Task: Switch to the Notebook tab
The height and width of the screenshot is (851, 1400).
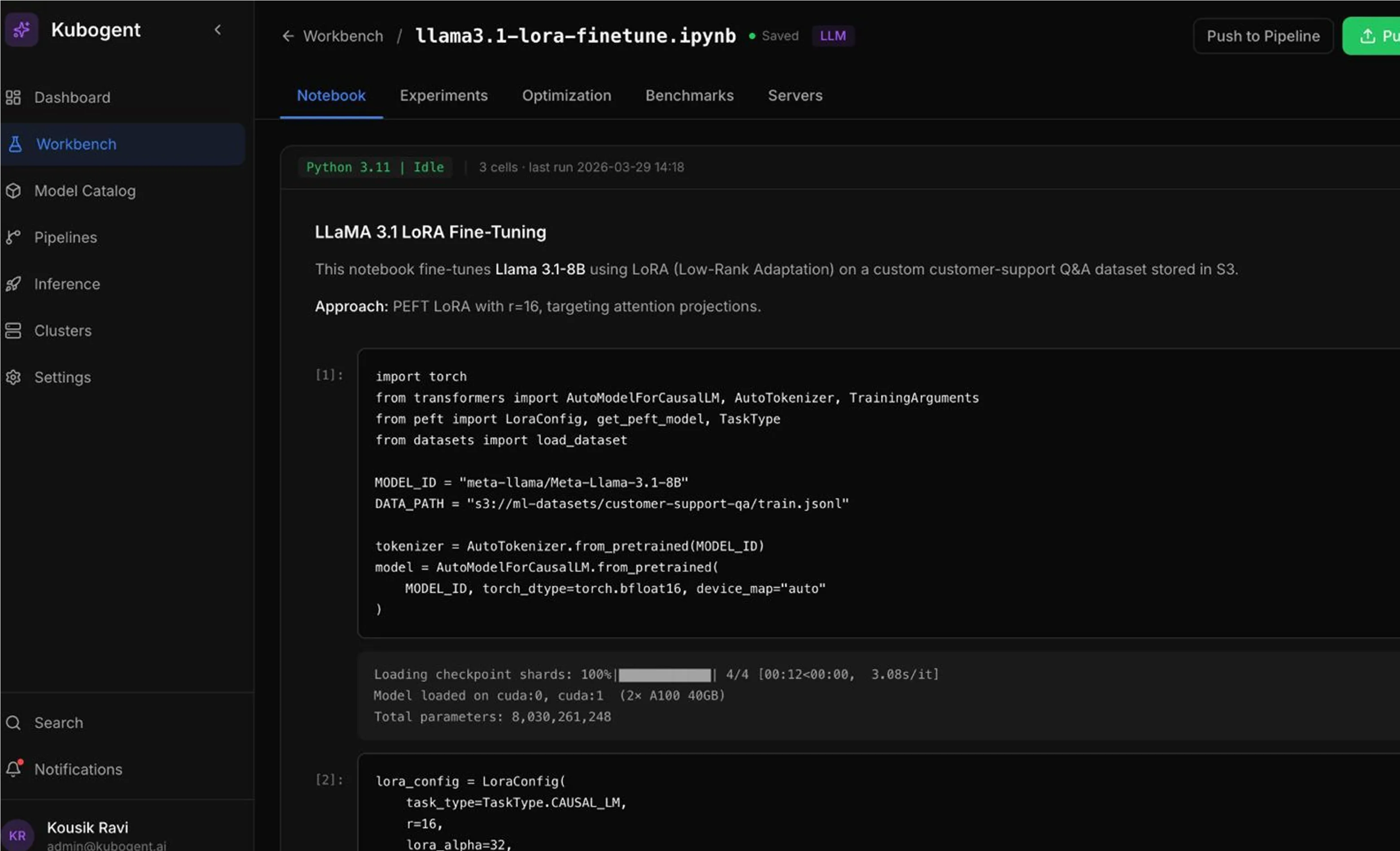Action: click(331, 96)
